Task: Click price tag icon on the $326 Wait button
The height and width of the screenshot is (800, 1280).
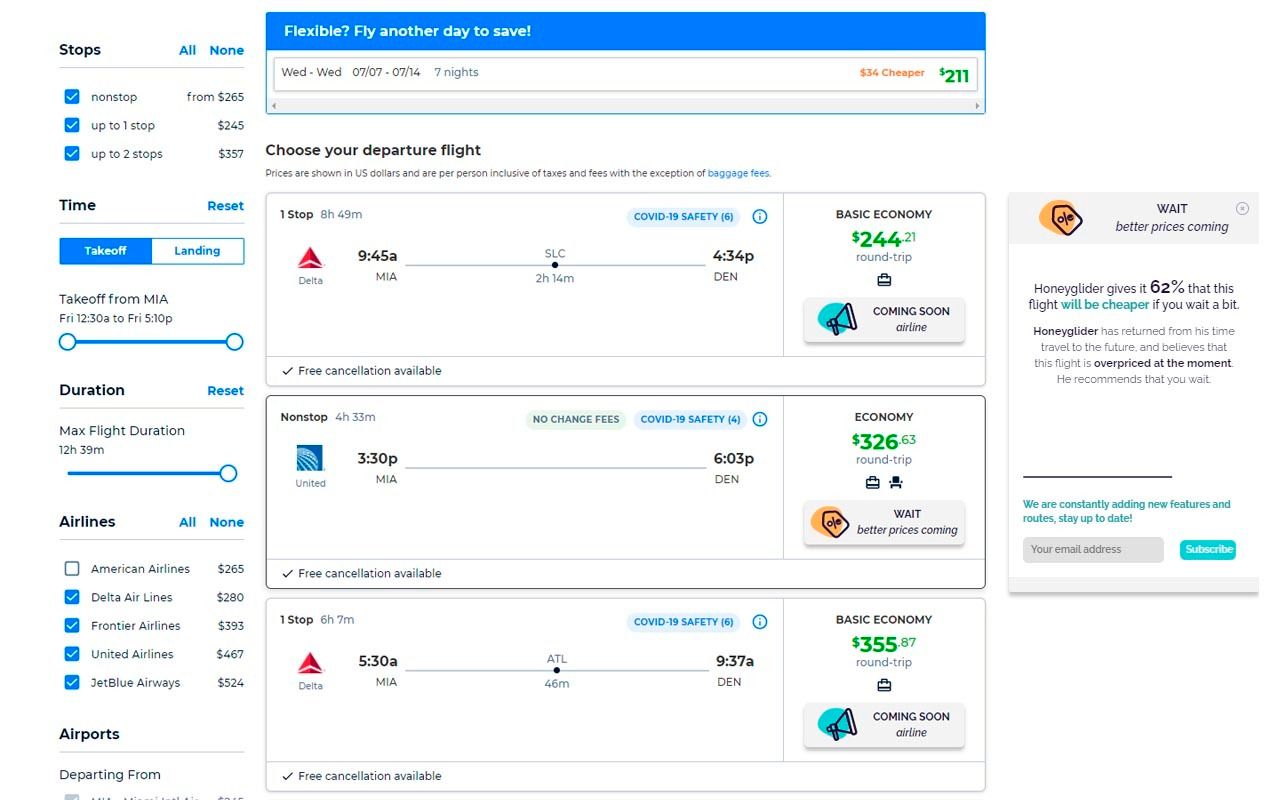Action: [830, 523]
